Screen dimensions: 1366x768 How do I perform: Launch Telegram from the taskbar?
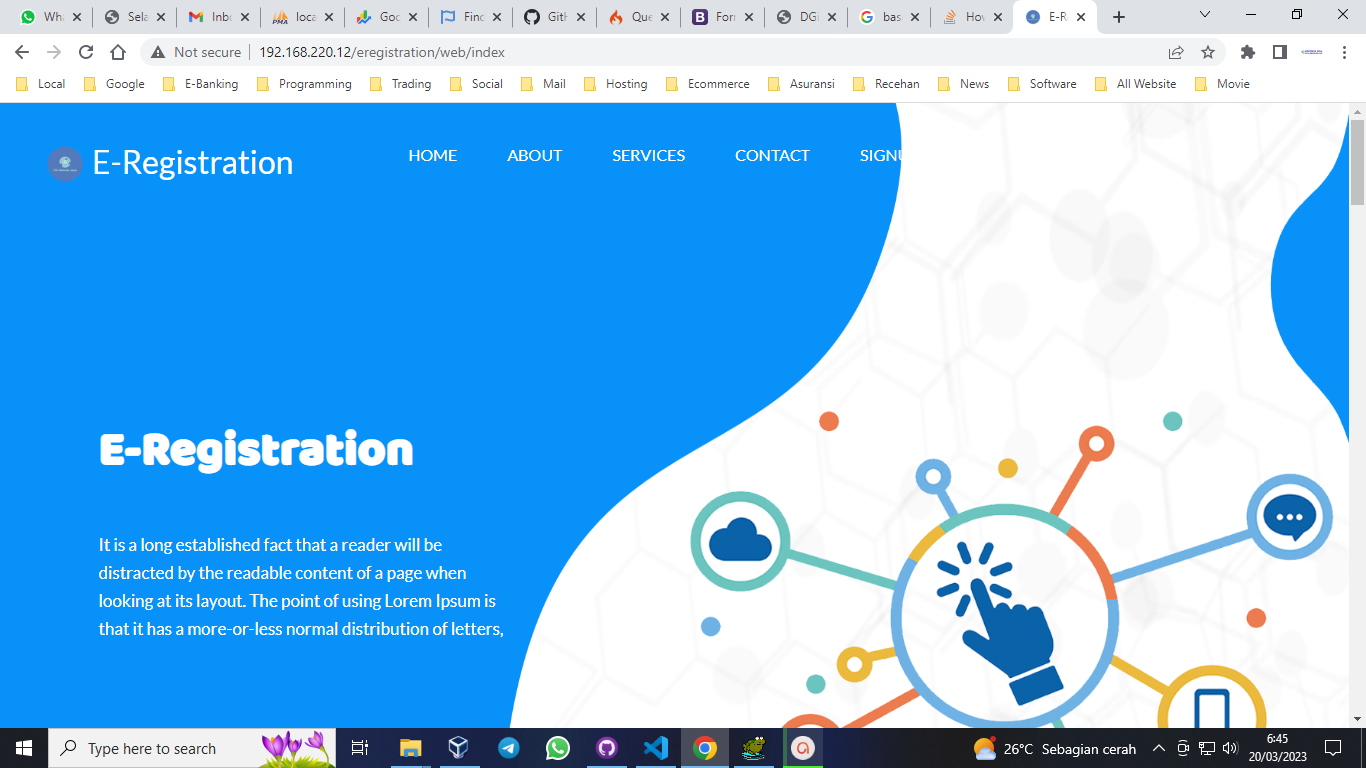pyautogui.click(x=509, y=748)
